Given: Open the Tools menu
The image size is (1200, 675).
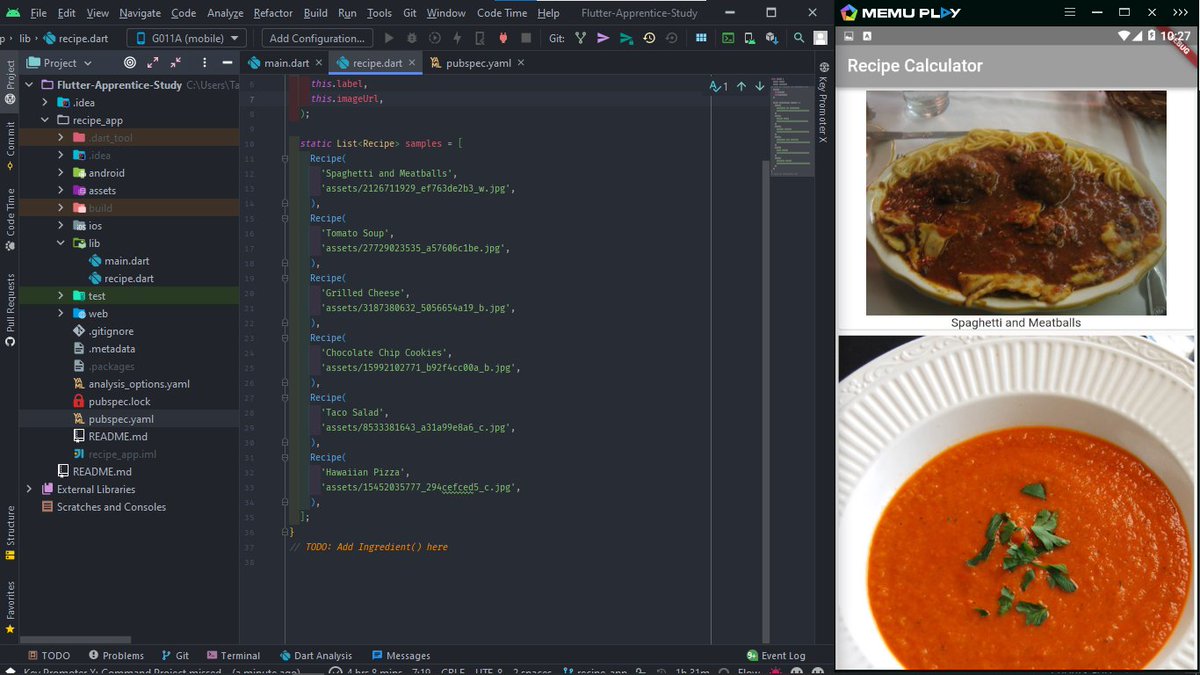Looking at the screenshot, I should [x=379, y=13].
